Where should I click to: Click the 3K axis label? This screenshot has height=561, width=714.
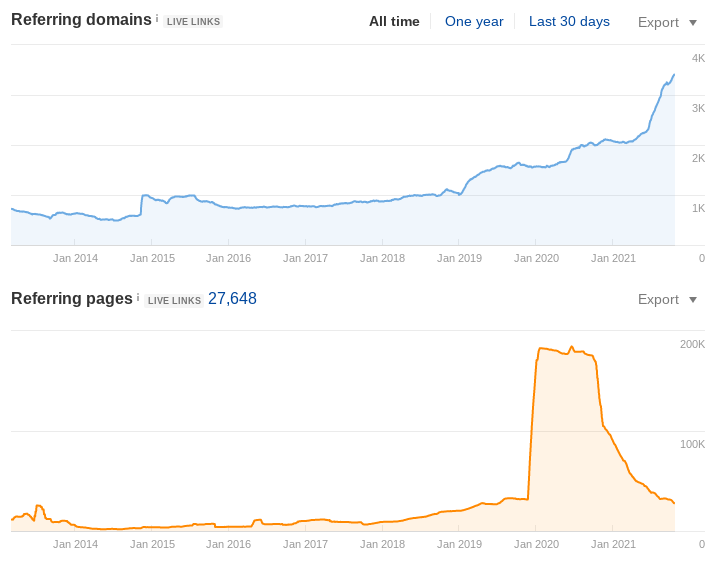pyautogui.click(x=698, y=108)
